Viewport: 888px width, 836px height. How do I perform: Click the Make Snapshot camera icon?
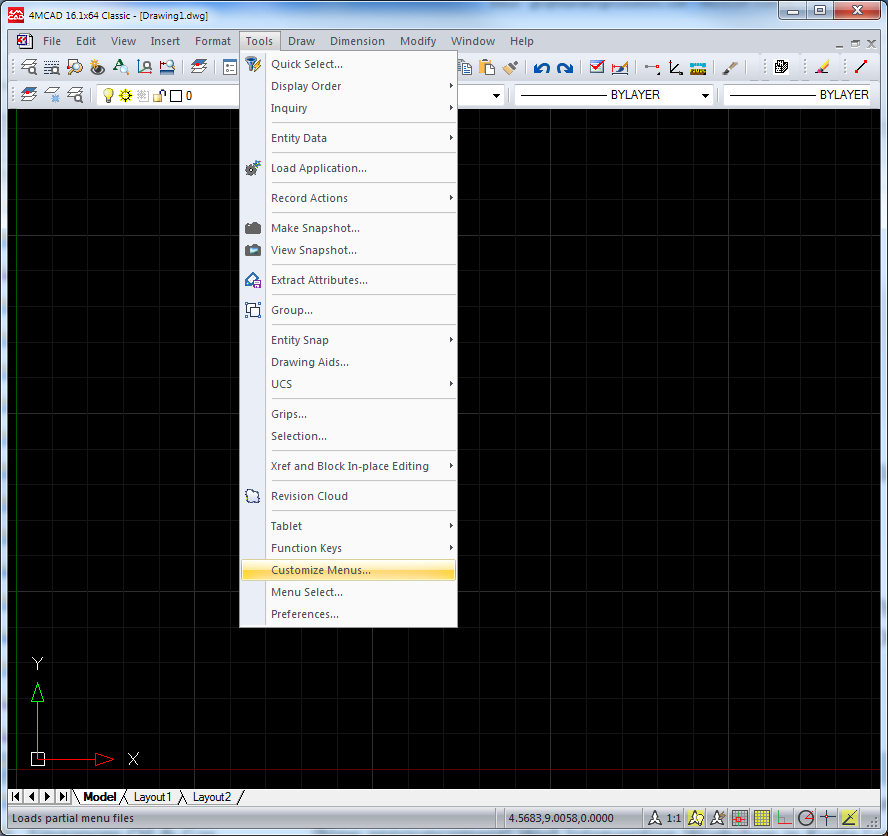pyautogui.click(x=253, y=228)
